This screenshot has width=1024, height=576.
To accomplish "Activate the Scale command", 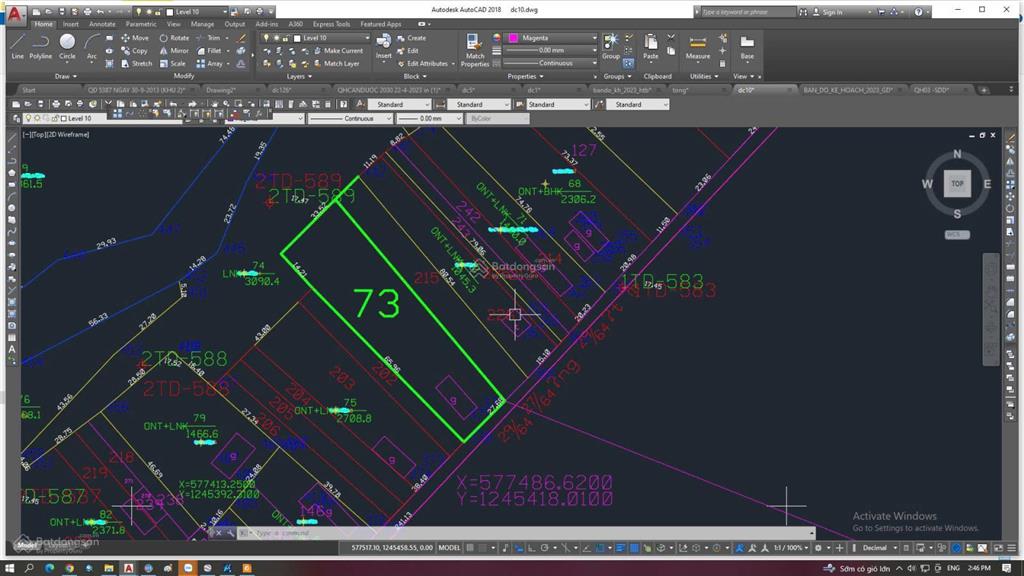I will [172, 63].
